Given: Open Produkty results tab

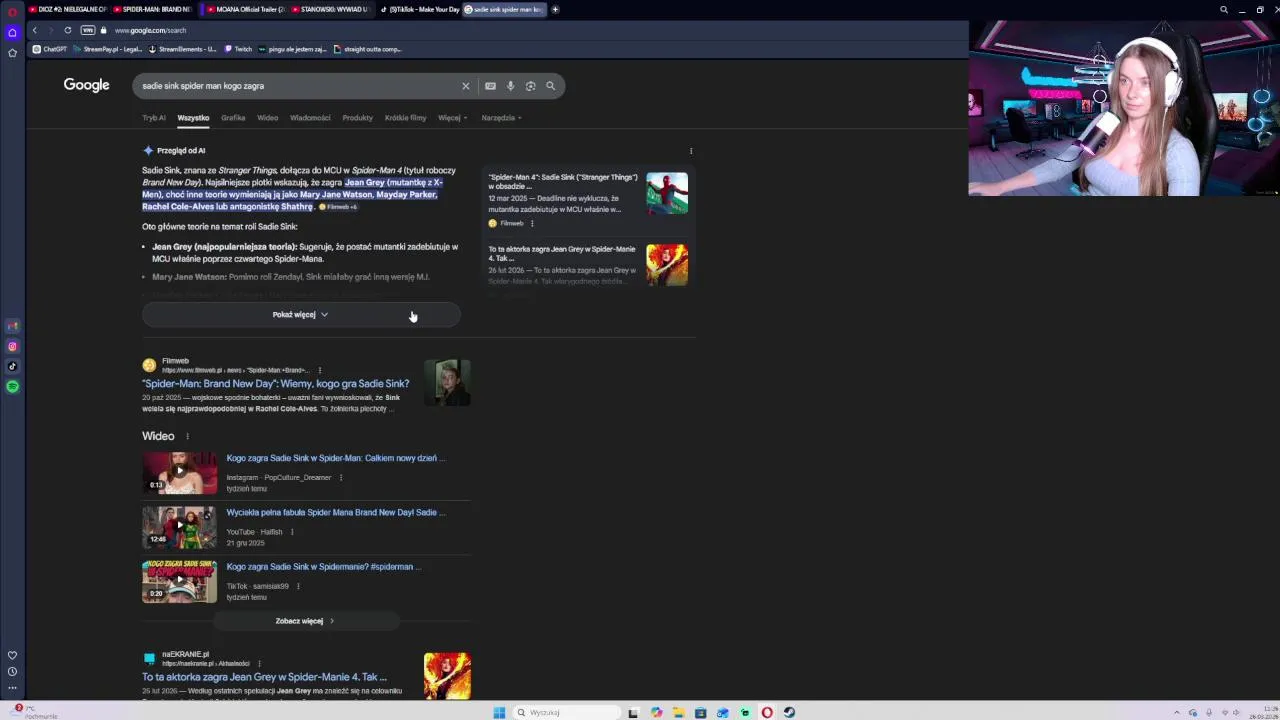Looking at the screenshot, I should click(x=357, y=118).
